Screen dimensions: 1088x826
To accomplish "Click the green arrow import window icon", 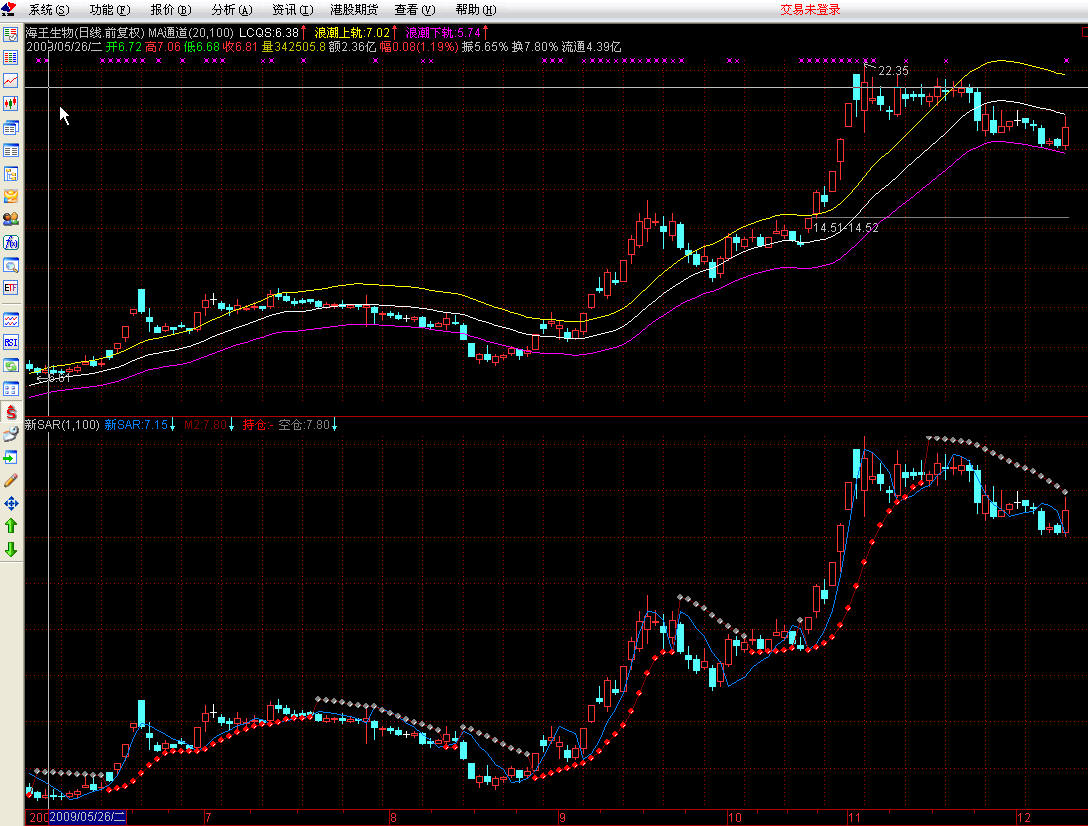I will tap(10, 457).
